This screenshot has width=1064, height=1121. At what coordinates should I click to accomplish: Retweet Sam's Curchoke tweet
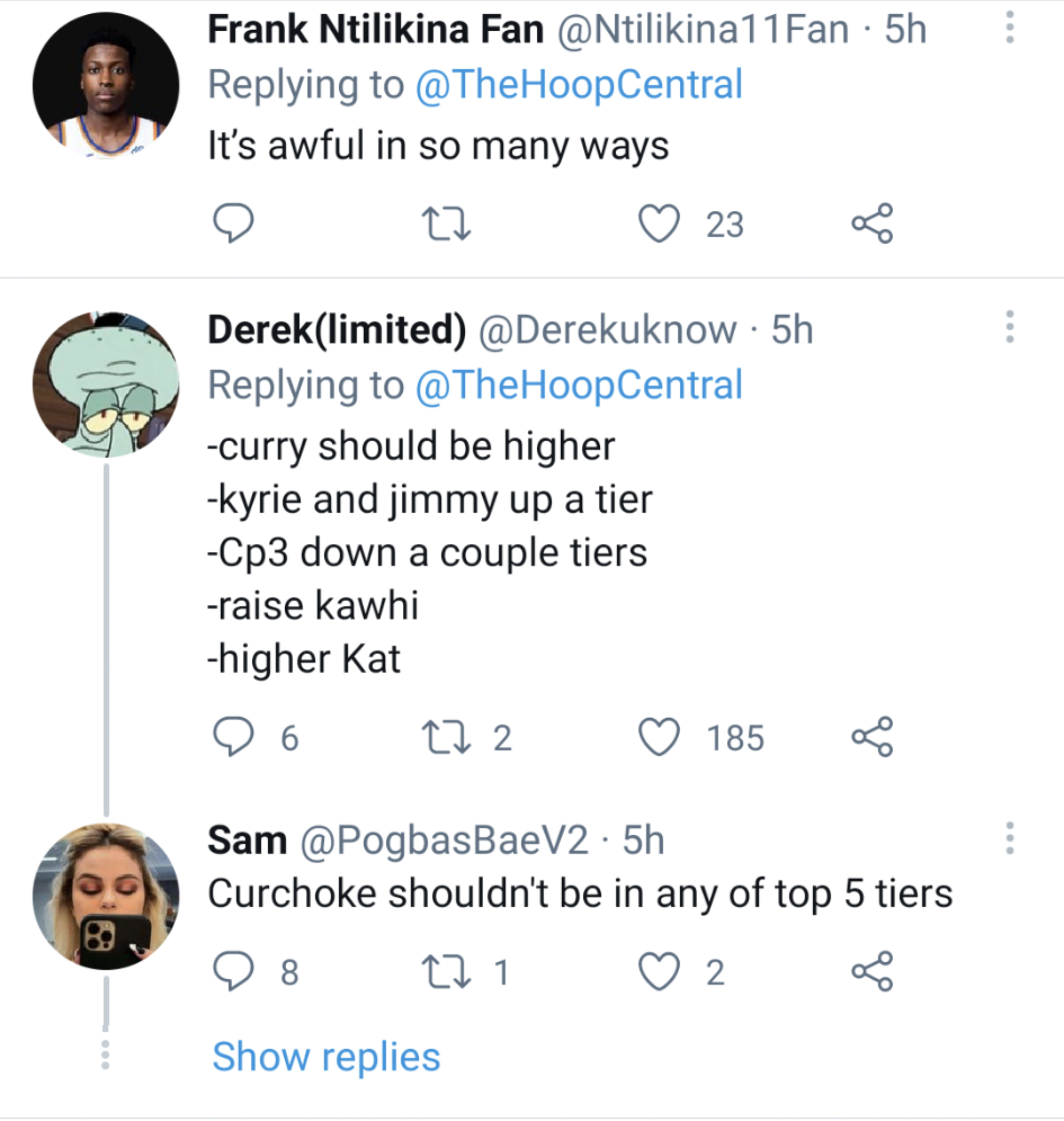pyautogui.click(x=446, y=972)
